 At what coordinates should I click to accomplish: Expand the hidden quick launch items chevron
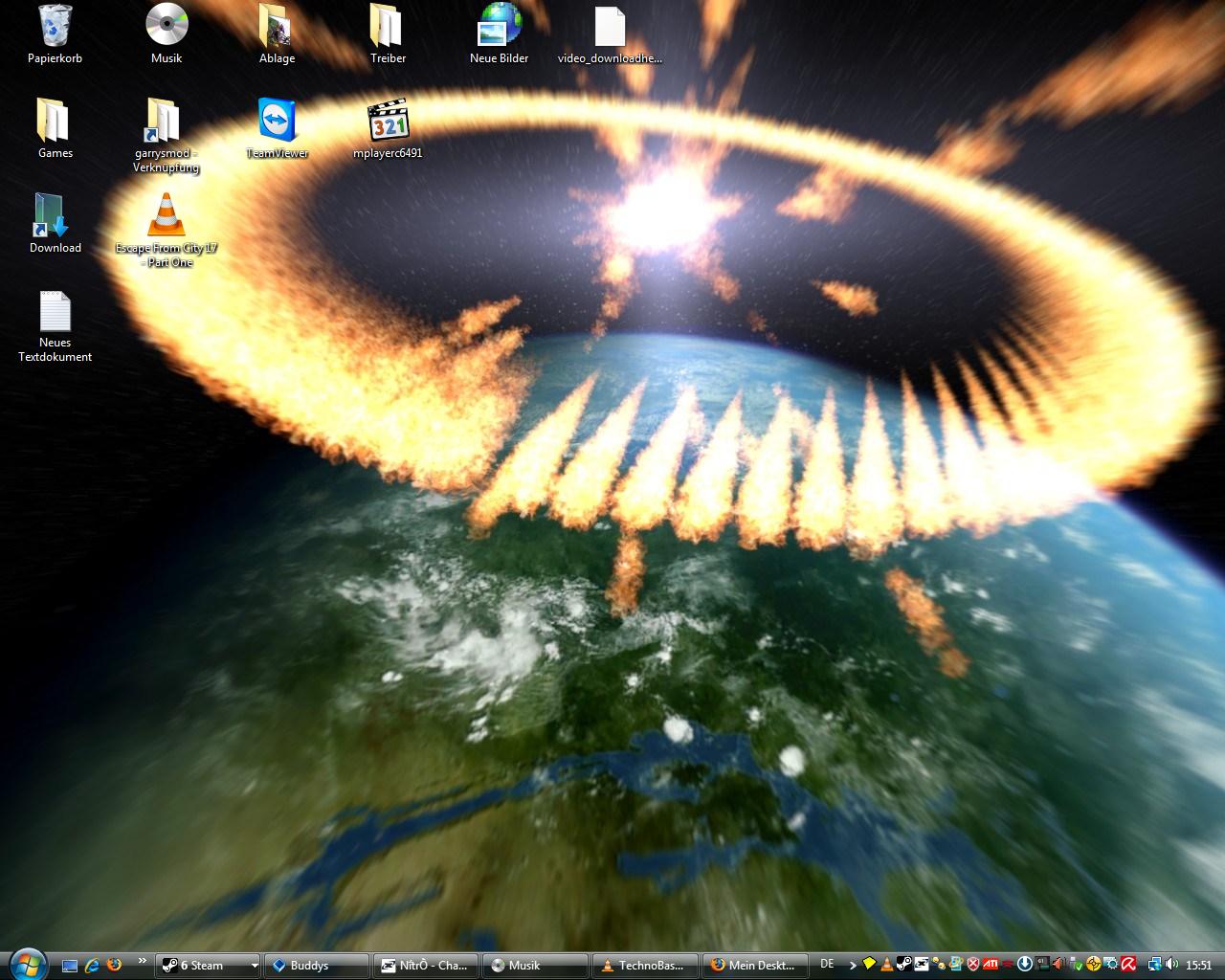coord(143,961)
